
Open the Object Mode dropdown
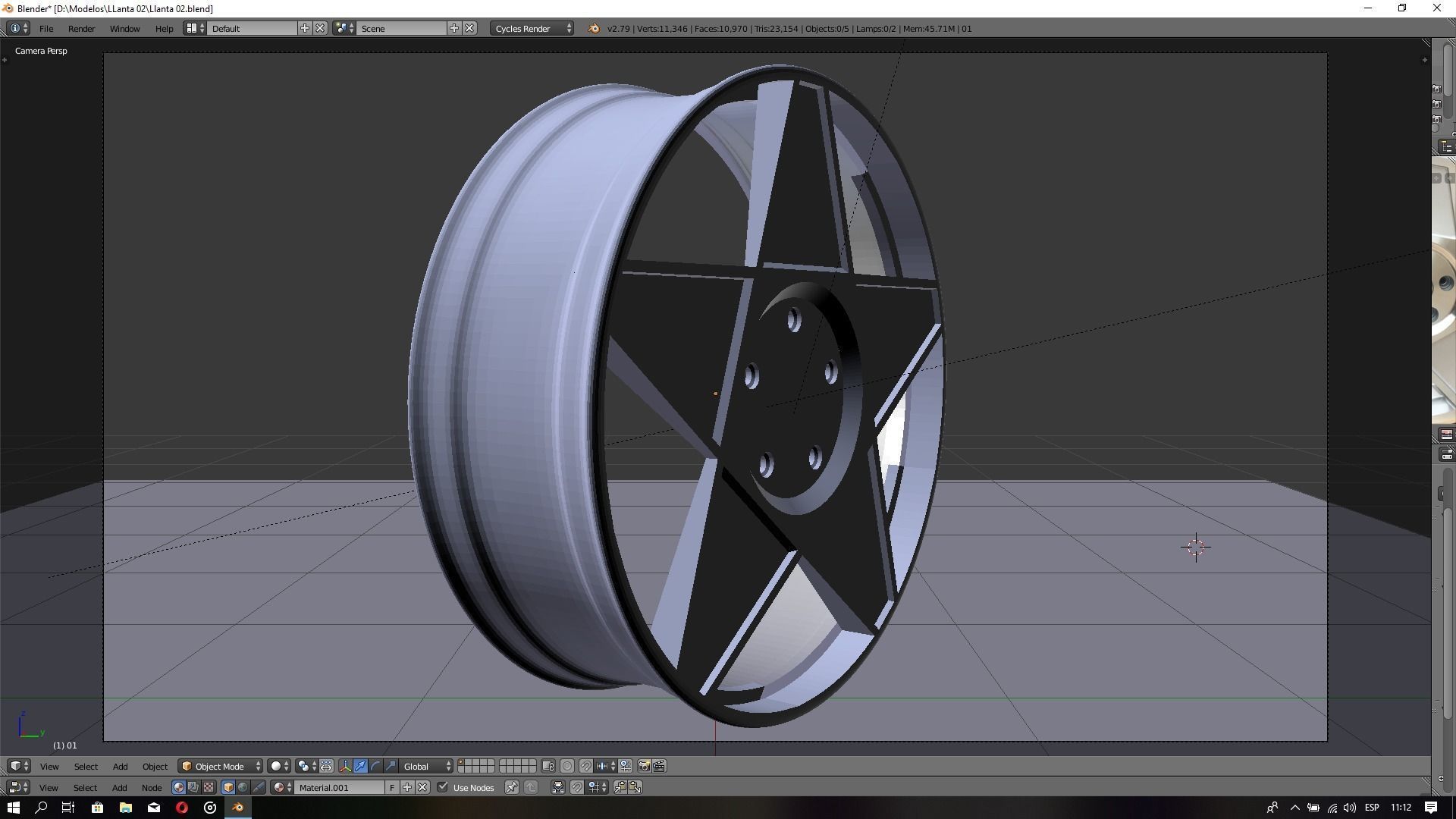[221, 766]
